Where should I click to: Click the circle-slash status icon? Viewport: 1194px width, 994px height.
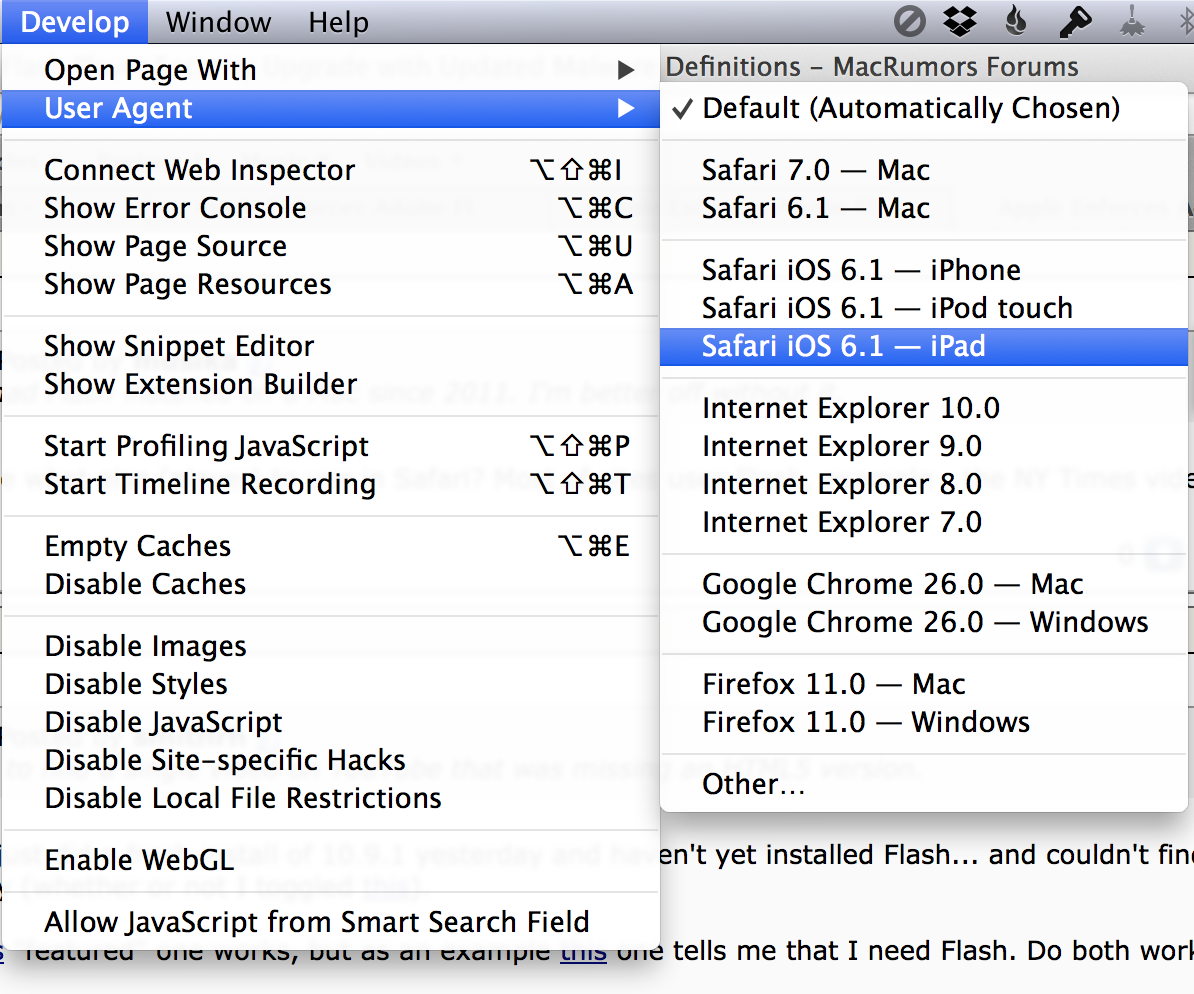tap(910, 22)
